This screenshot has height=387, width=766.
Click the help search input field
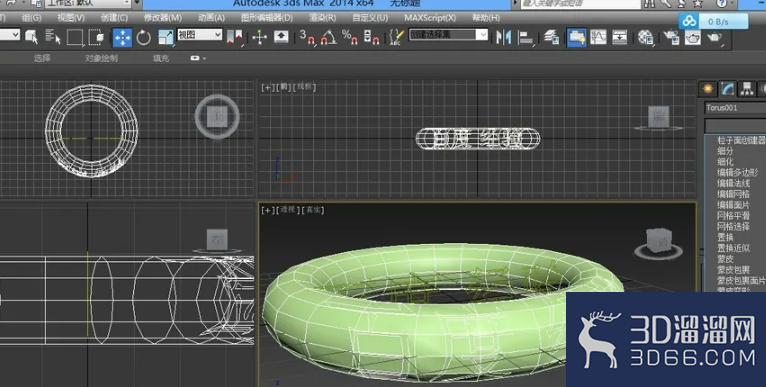[580, 3]
